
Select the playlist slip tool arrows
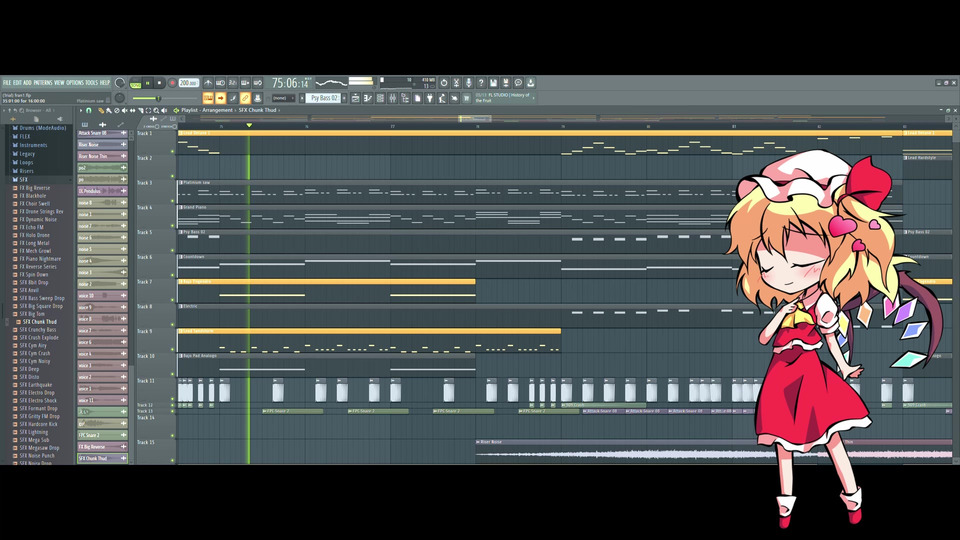[133, 110]
